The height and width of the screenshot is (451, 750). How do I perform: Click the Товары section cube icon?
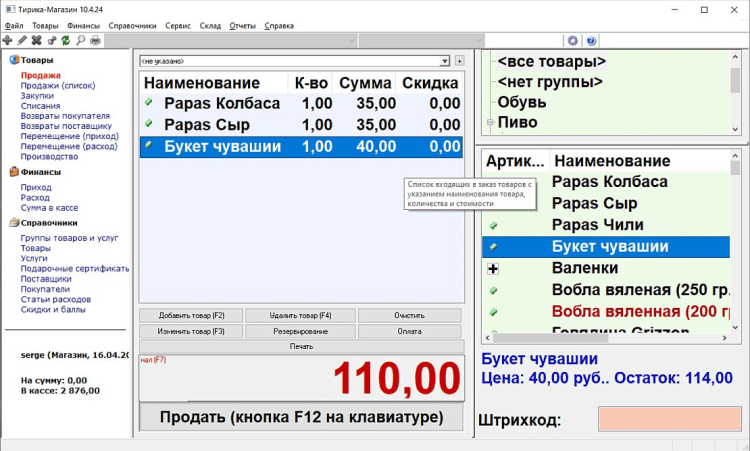click(x=14, y=60)
